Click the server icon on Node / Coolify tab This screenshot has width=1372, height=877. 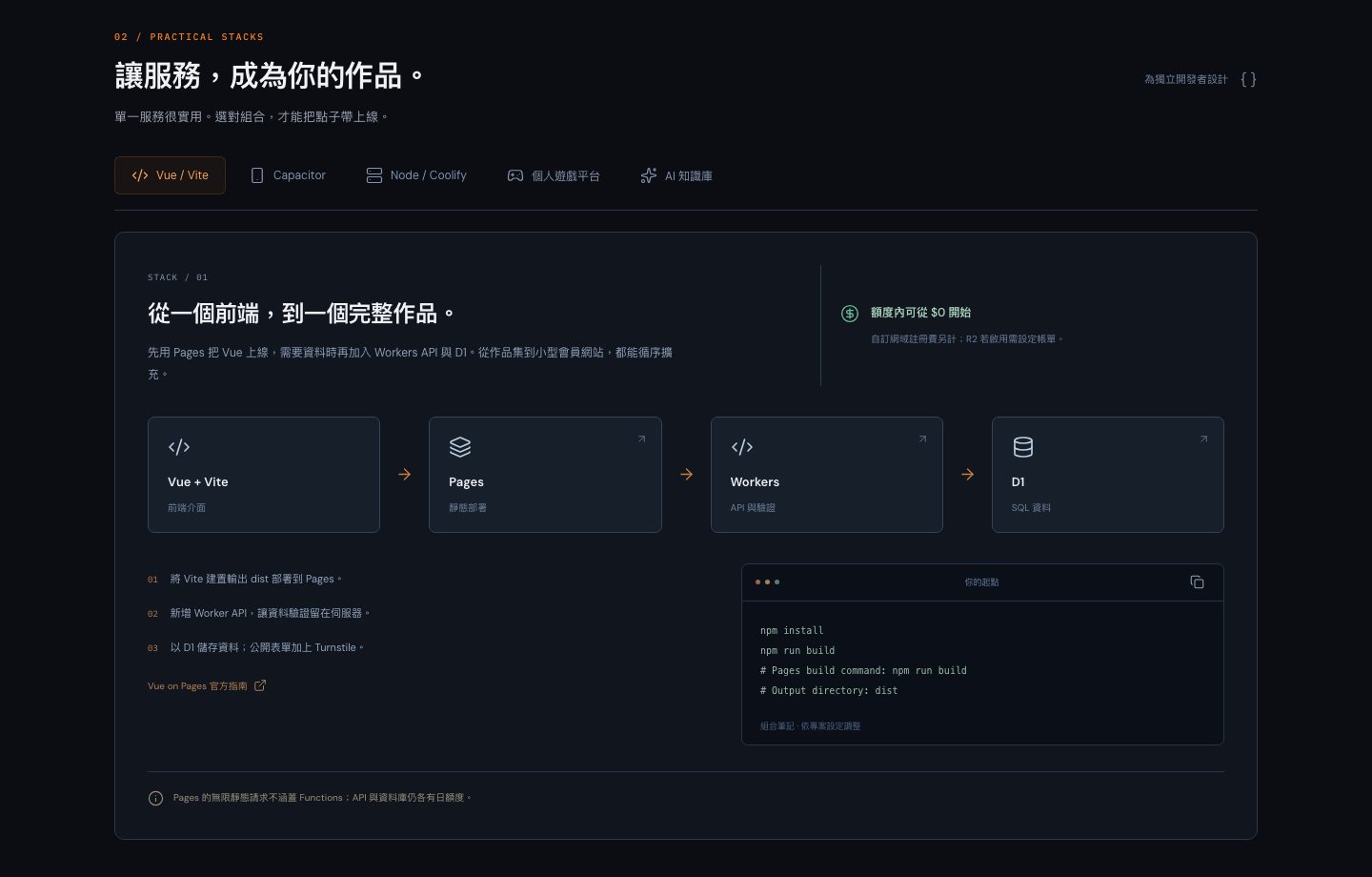point(374,175)
